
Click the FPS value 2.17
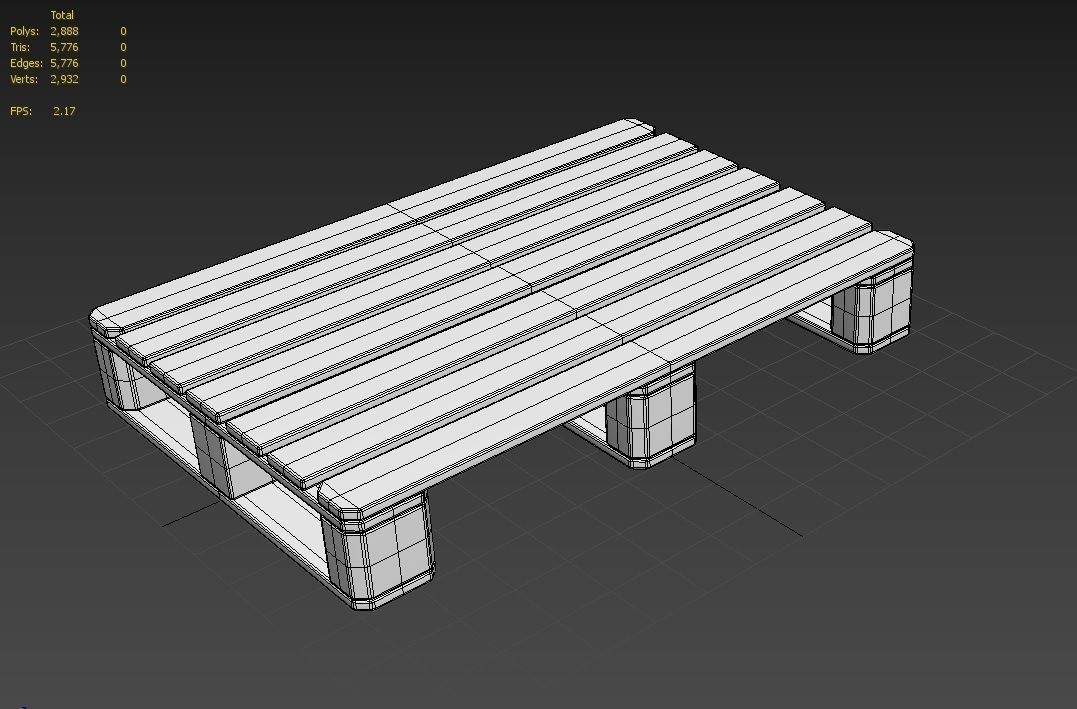[64, 111]
